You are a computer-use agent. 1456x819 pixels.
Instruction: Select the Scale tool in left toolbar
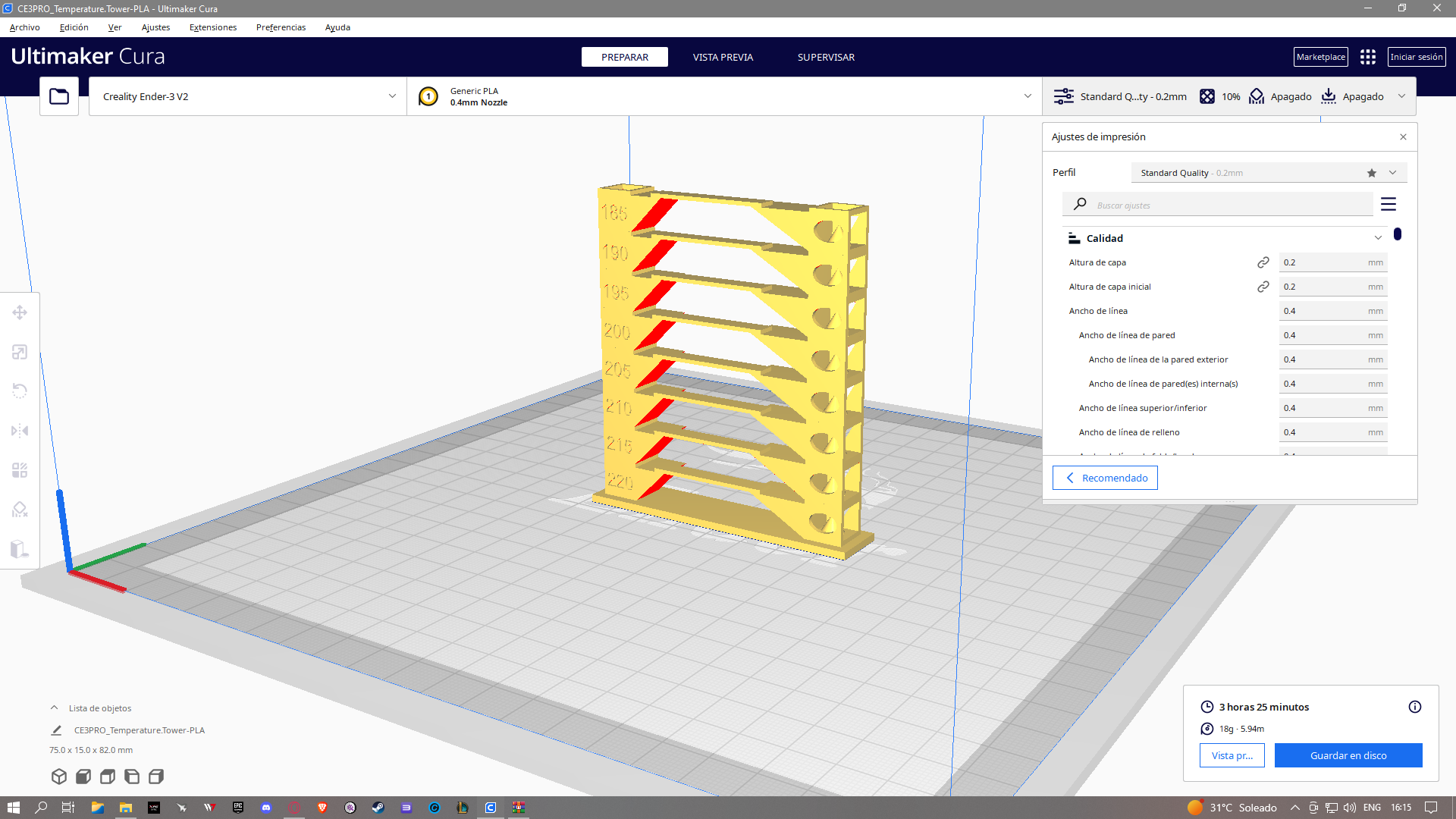20,352
